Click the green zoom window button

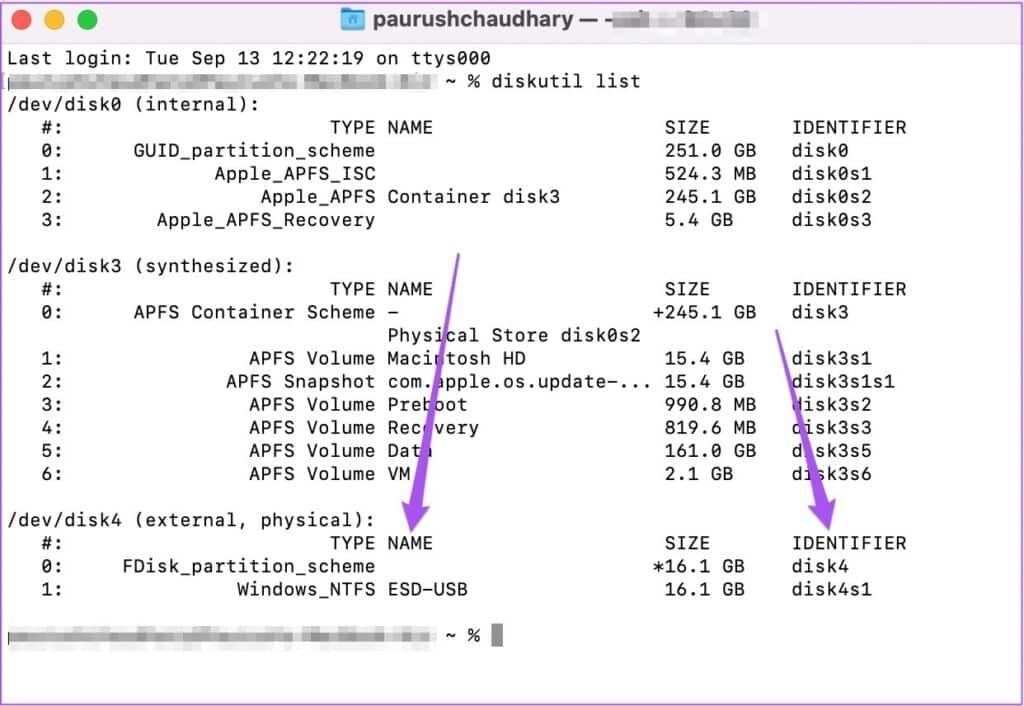click(88, 20)
